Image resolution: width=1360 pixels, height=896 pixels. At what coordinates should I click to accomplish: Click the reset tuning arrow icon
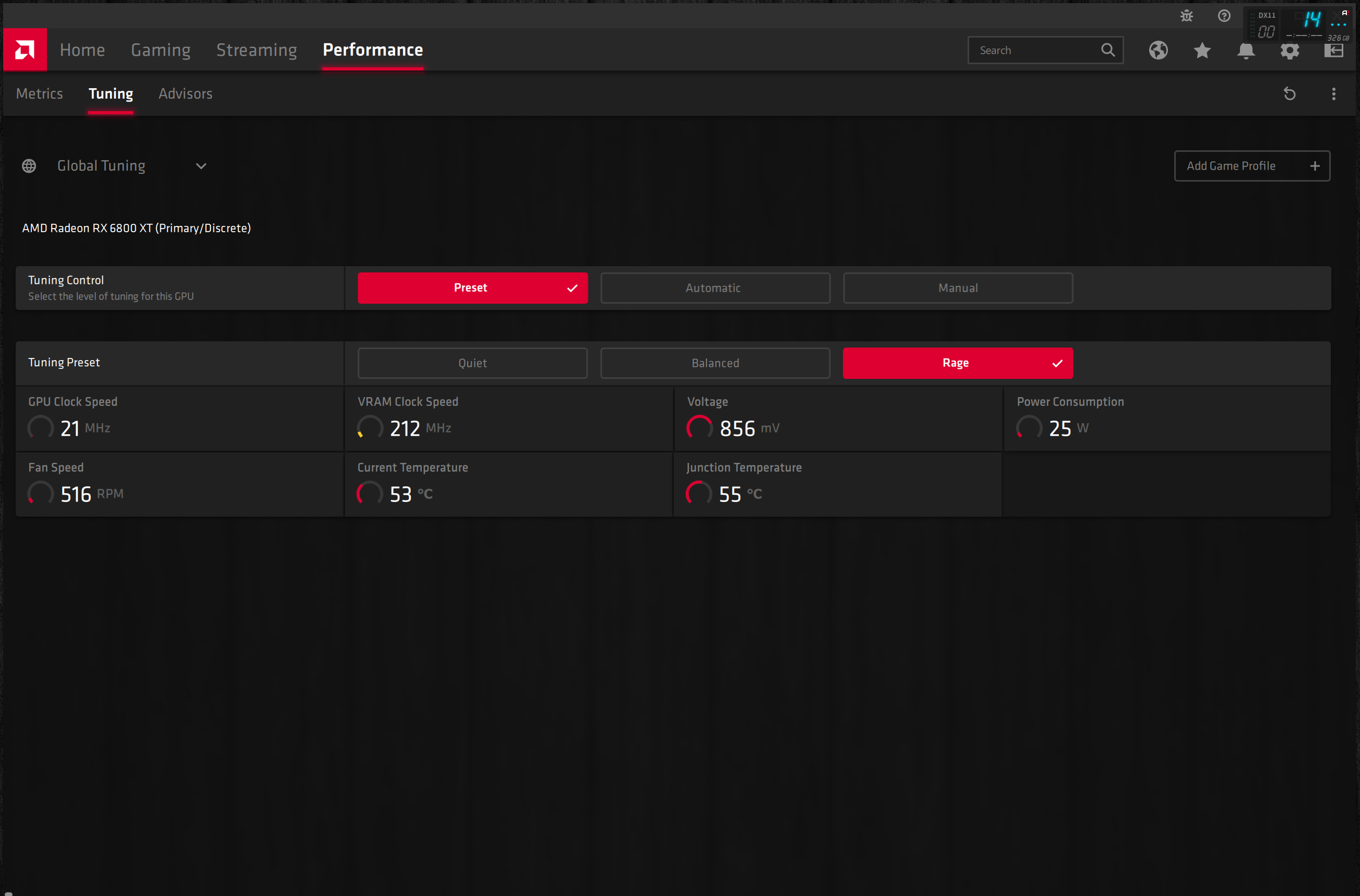1289,93
